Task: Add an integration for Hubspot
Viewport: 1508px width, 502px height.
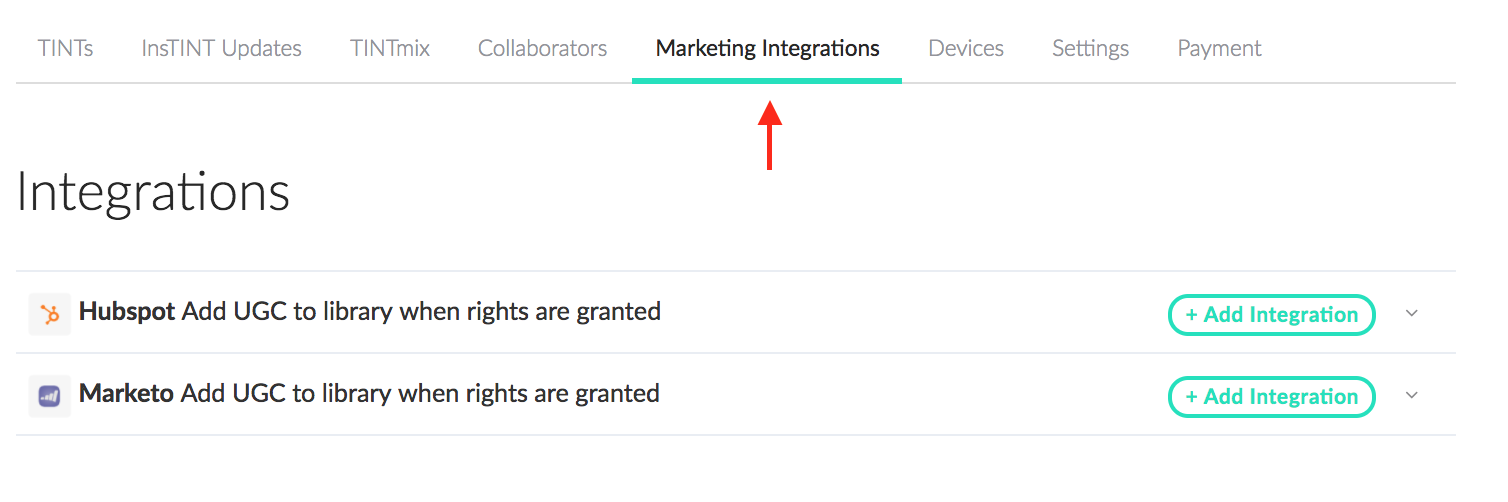Action: (1272, 314)
